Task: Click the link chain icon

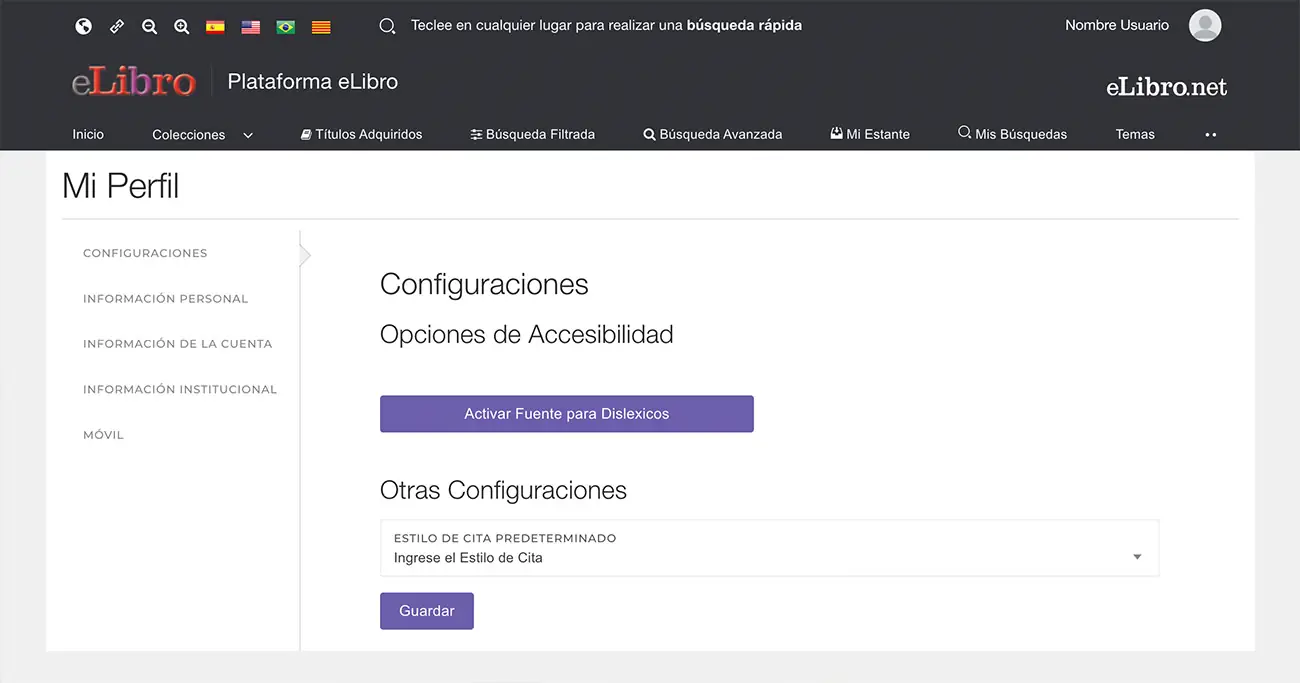Action: point(117,27)
